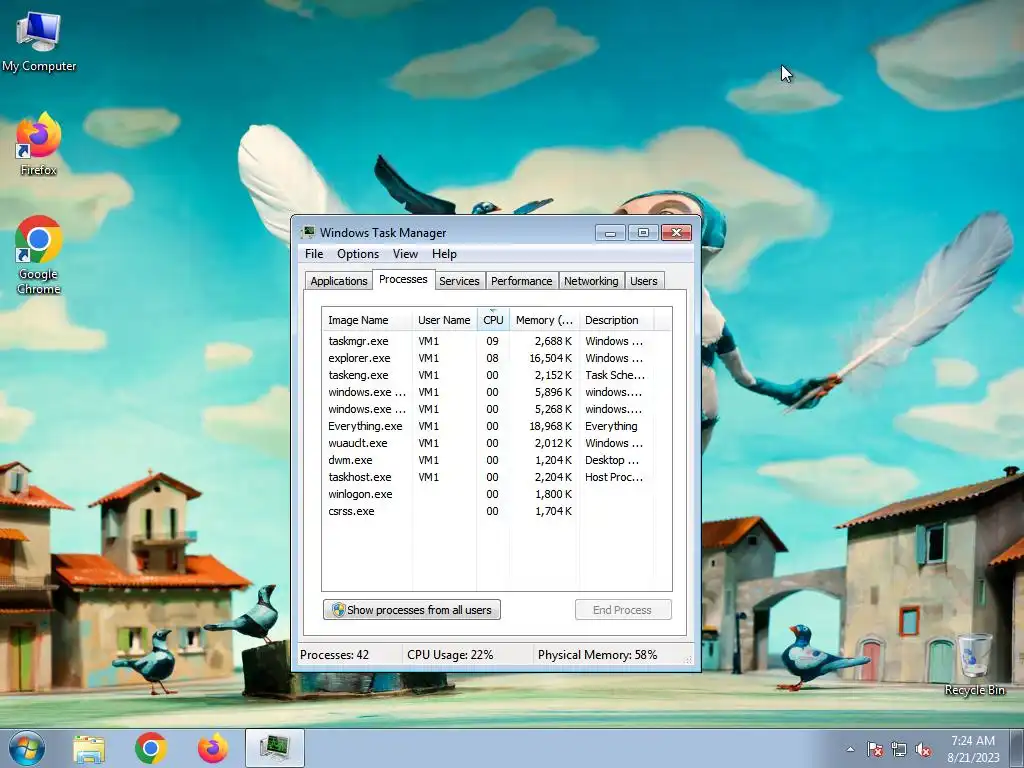Select the taskhost.exe process row
This screenshot has height=768, width=1024.
(496, 477)
